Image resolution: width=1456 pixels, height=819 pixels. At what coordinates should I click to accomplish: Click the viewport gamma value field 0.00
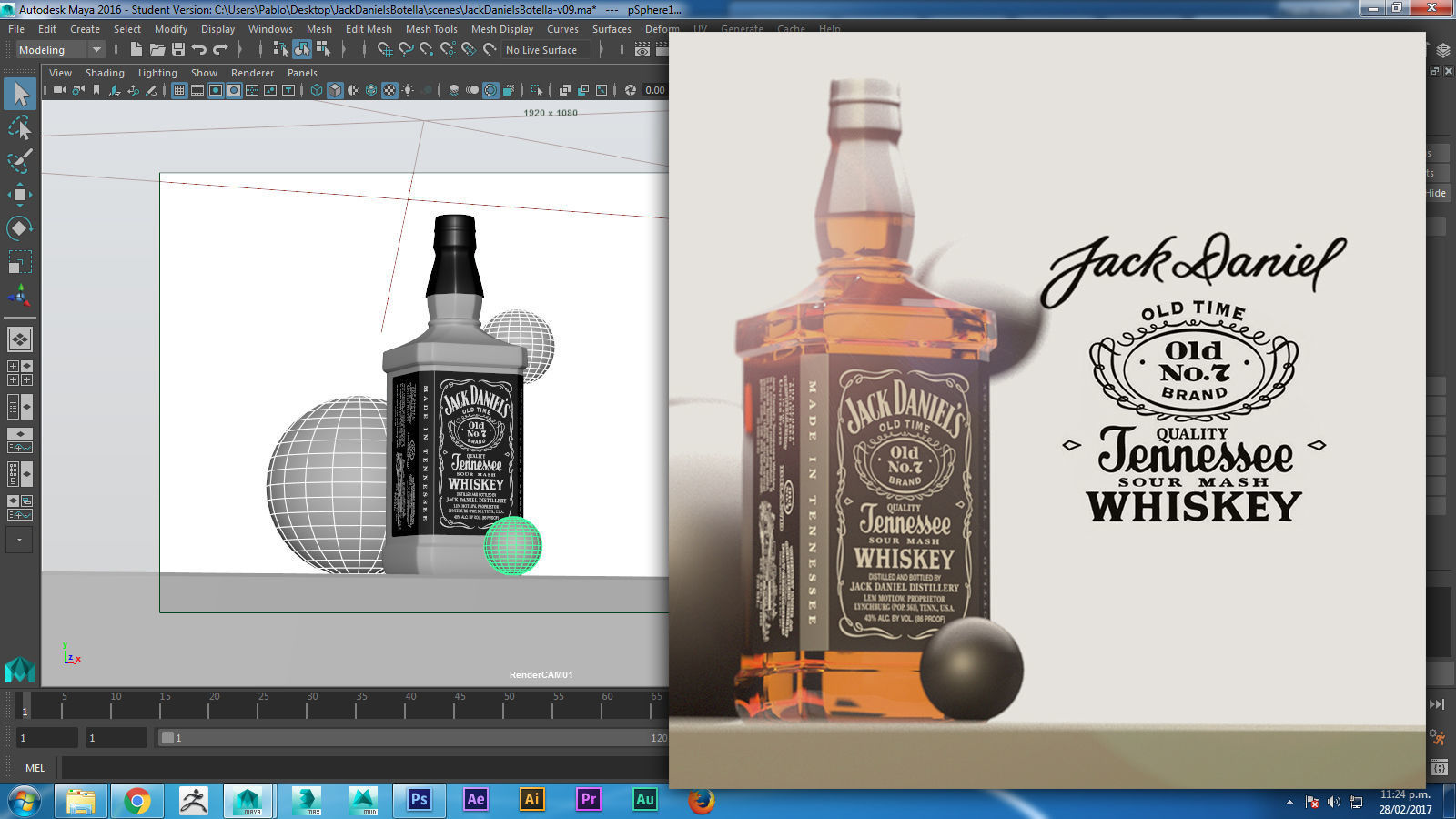[x=655, y=90]
